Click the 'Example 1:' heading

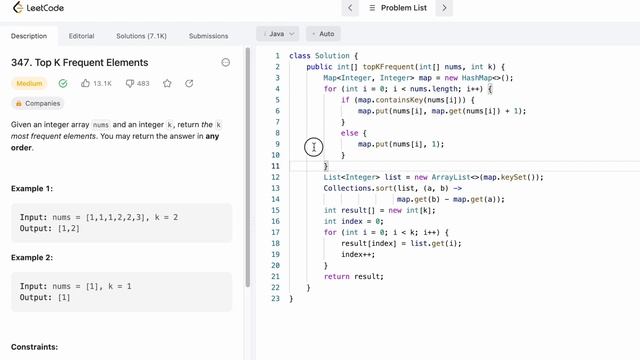(x=32, y=189)
